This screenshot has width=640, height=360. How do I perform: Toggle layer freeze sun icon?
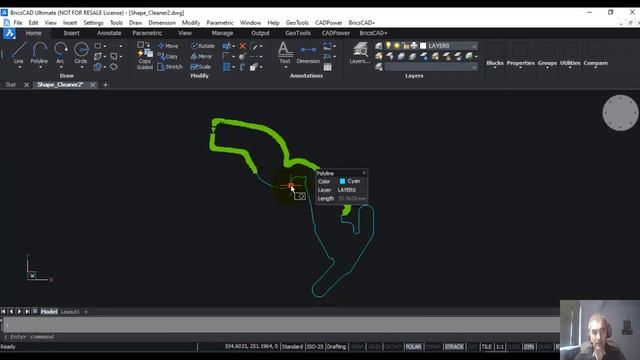[397, 45]
